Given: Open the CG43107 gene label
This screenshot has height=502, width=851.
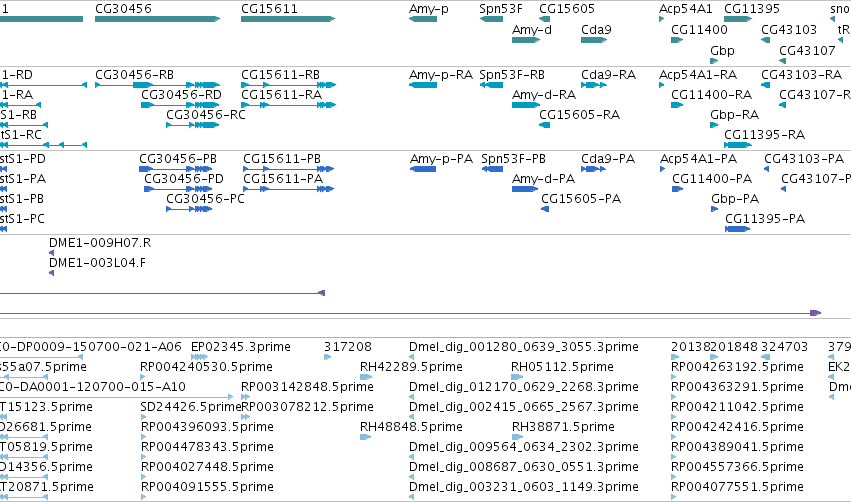Looking at the screenshot, I should click(807, 50).
